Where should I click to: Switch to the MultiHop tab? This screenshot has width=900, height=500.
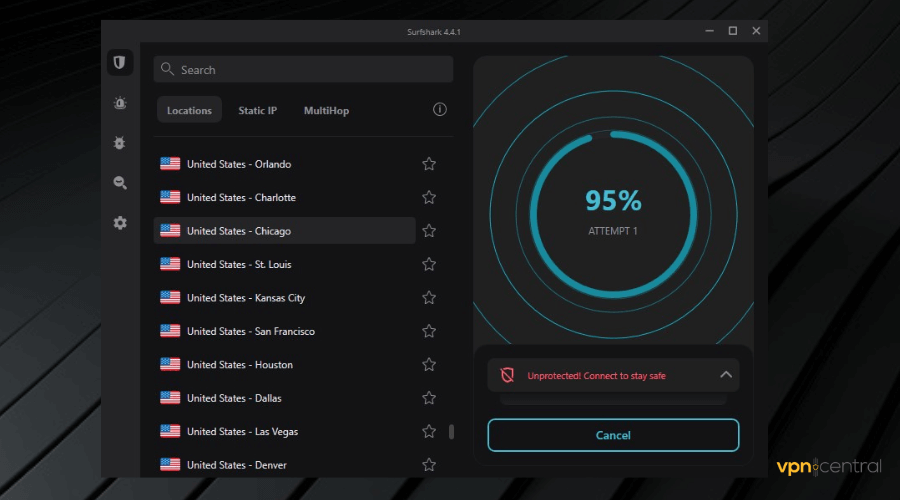point(326,110)
